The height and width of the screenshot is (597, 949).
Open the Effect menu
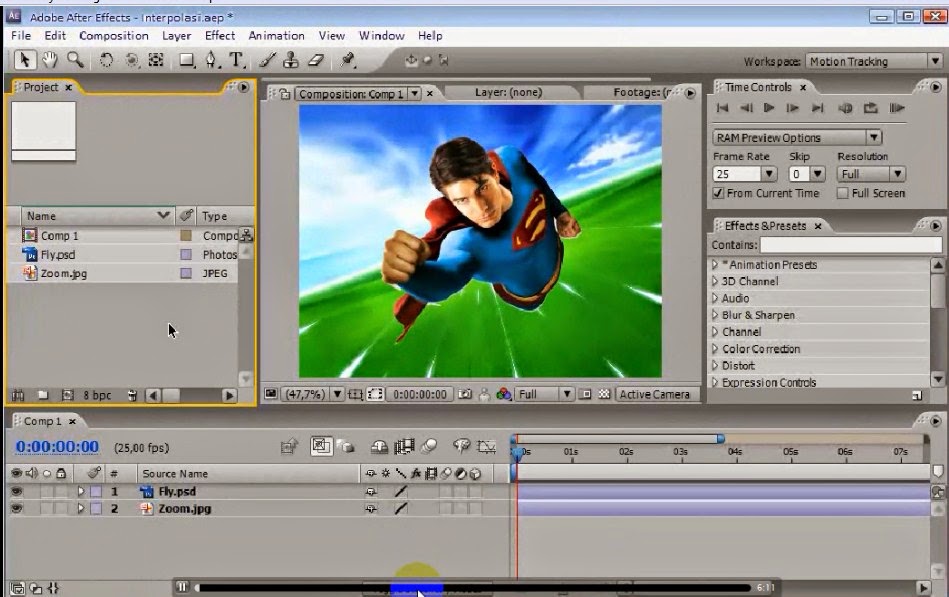(x=220, y=36)
